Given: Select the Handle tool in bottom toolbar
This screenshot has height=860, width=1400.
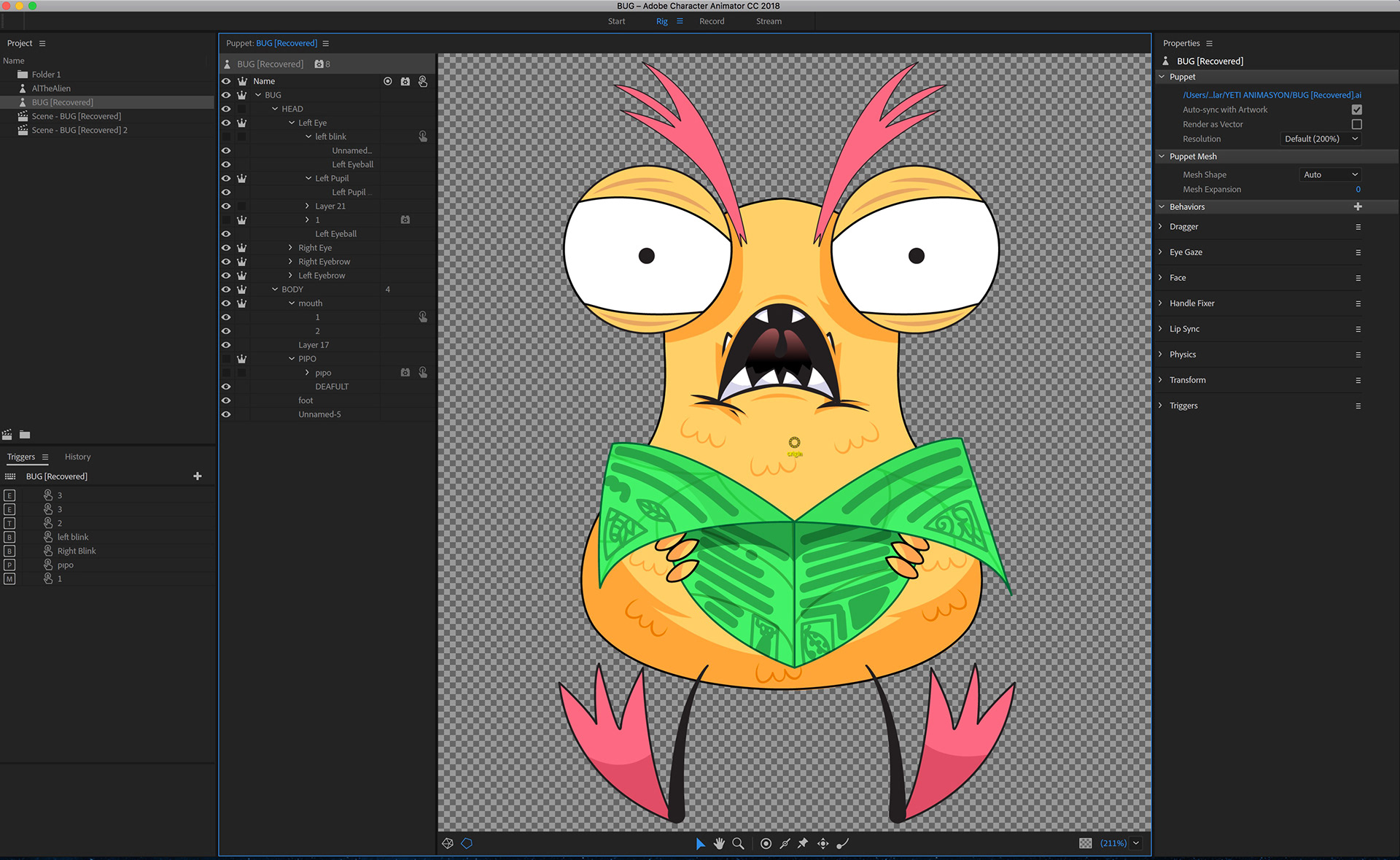Looking at the screenshot, I should (x=766, y=843).
